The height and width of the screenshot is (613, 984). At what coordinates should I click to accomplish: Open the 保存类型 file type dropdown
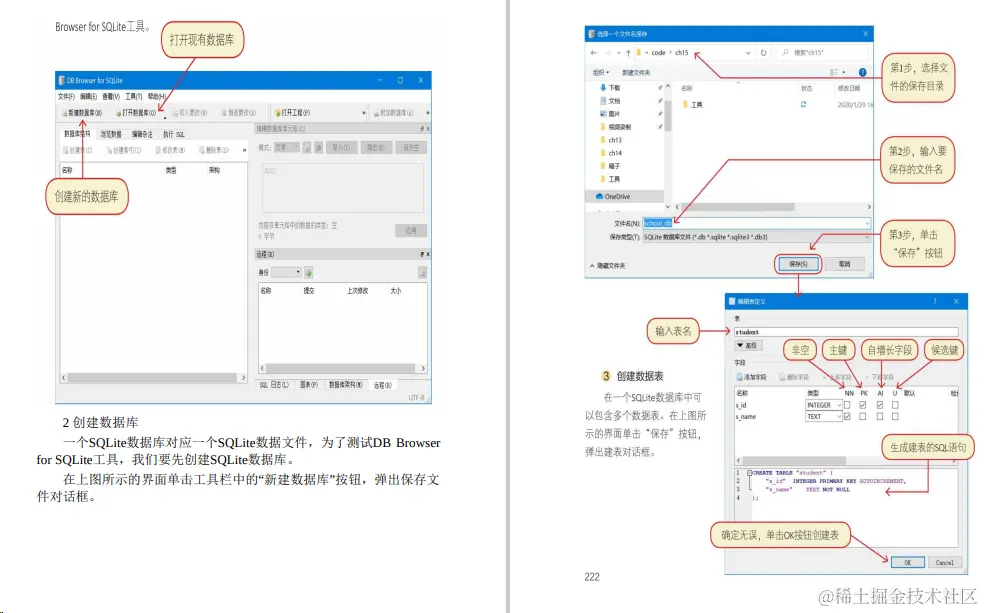pos(756,237)
